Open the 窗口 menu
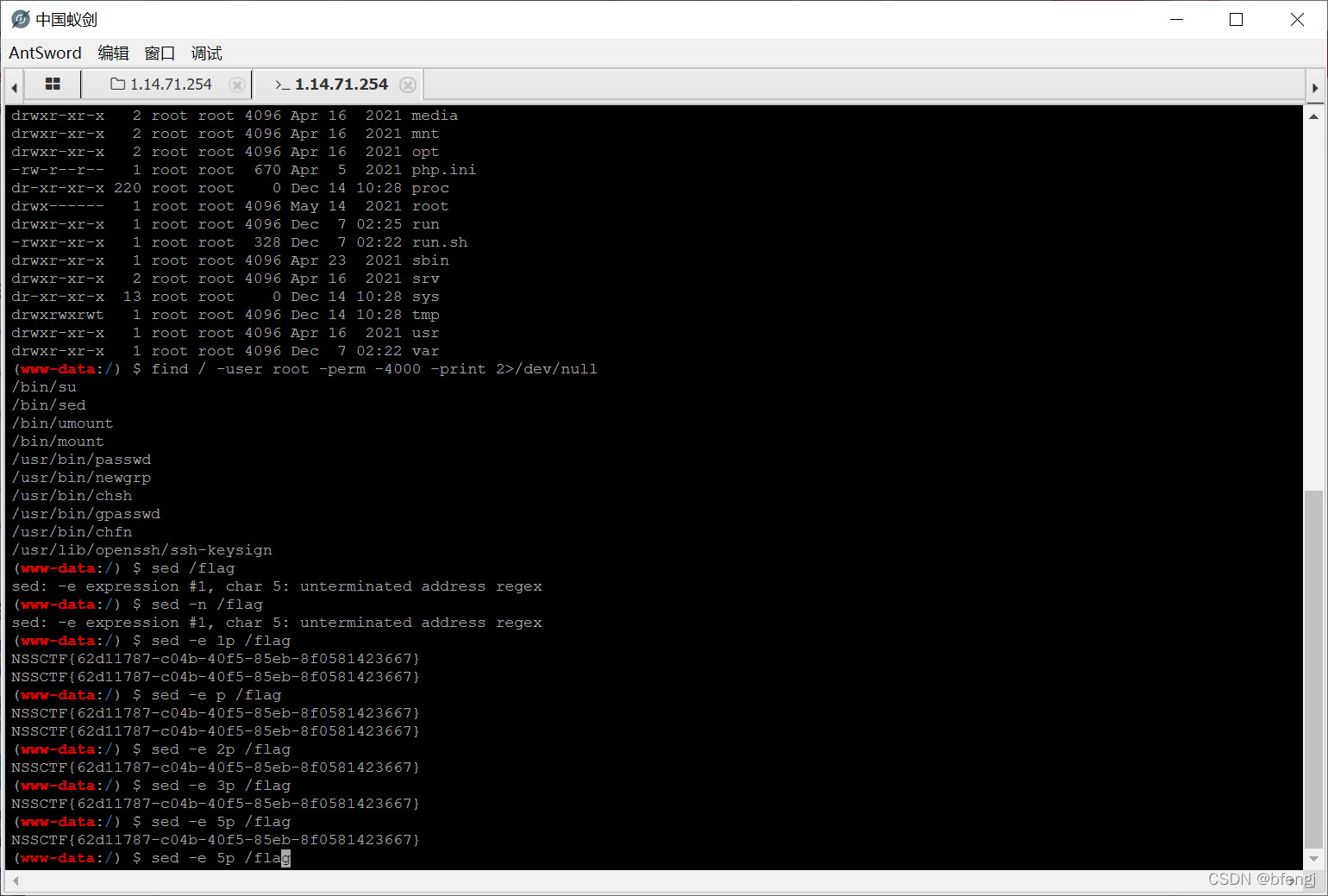This screenshot has width=1328, height=896. point(160,53)
